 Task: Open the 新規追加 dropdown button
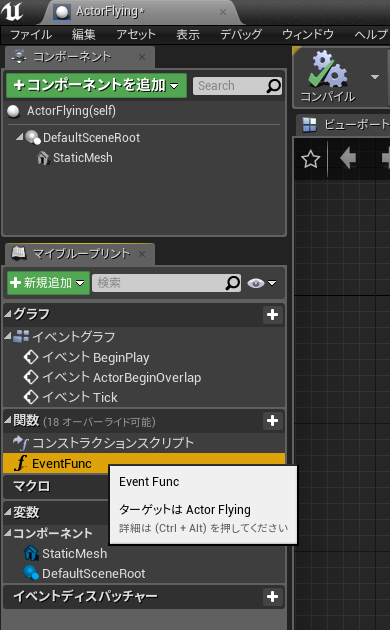(x=48, y=283)
